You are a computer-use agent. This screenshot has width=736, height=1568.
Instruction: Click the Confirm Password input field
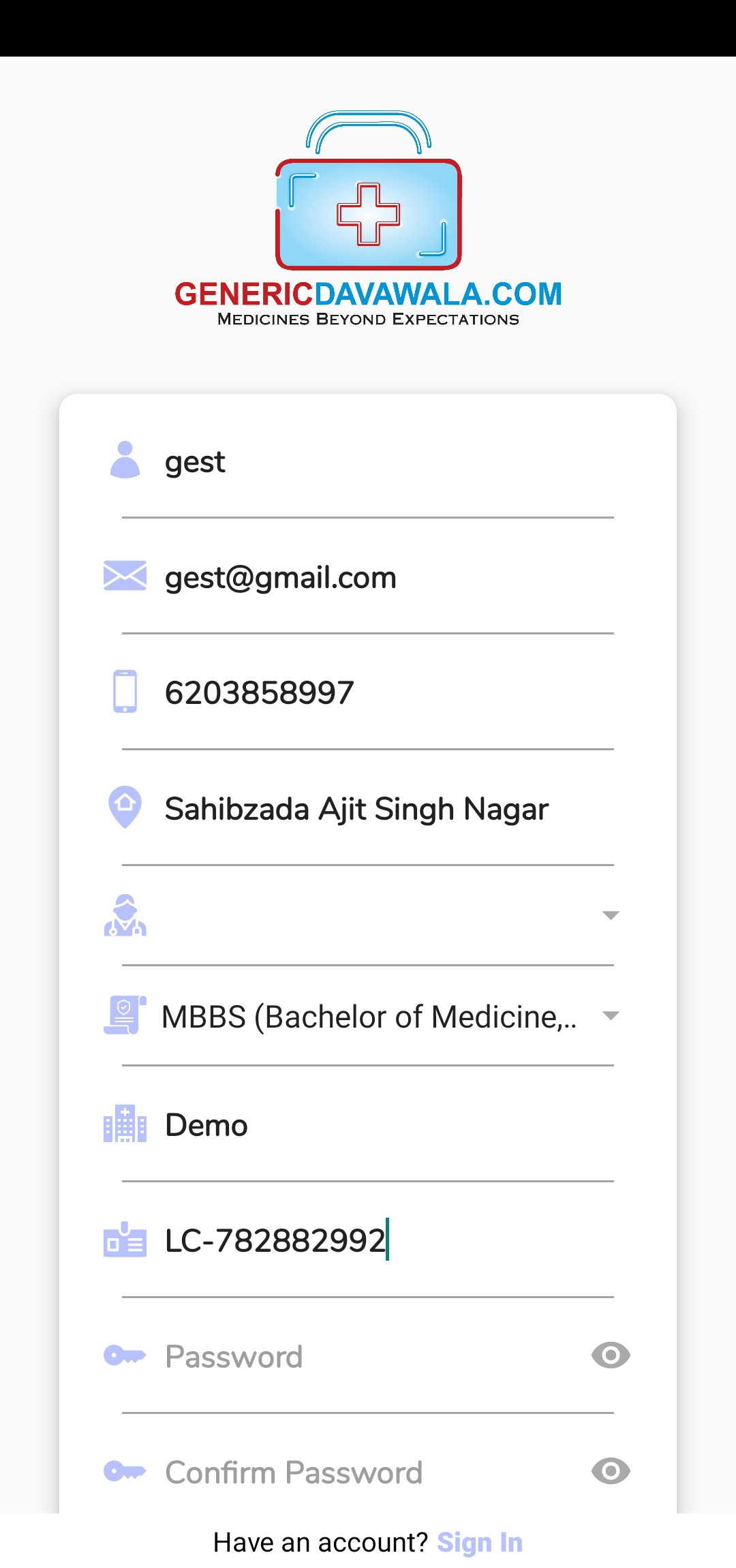click(368, 1472)
